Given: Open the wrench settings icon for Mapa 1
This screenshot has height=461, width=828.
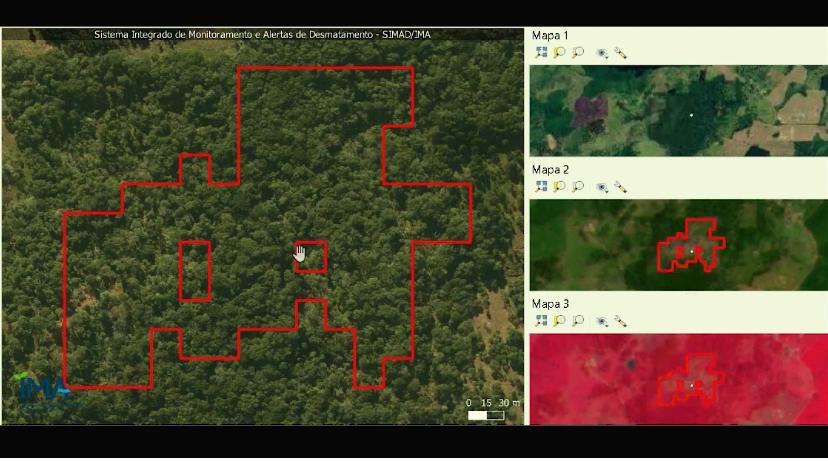Looking at the screenshot, I should (x=620, y=53).
